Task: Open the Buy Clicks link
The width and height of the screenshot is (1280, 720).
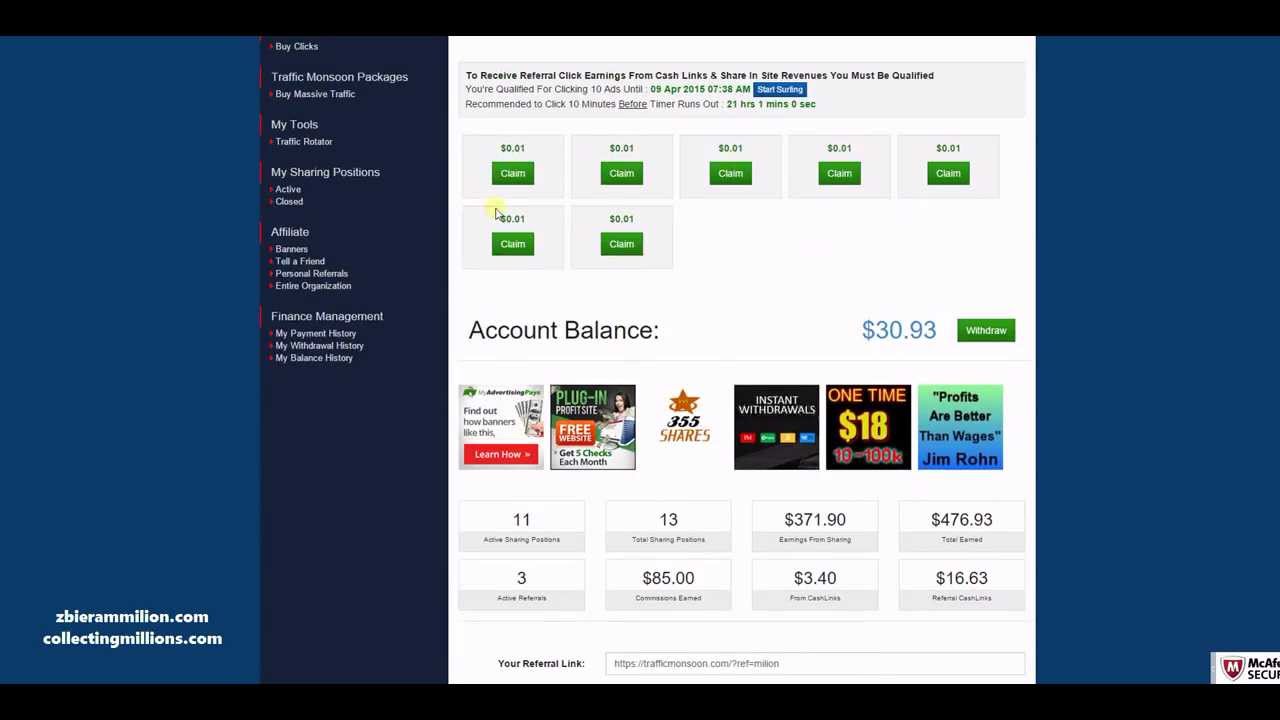Action: 296,47
